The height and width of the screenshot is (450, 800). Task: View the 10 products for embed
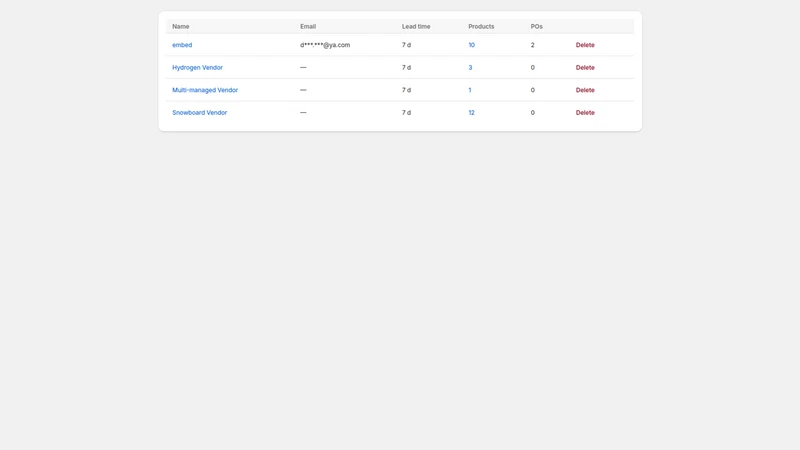pyautogui.click(x=471, y=45)
